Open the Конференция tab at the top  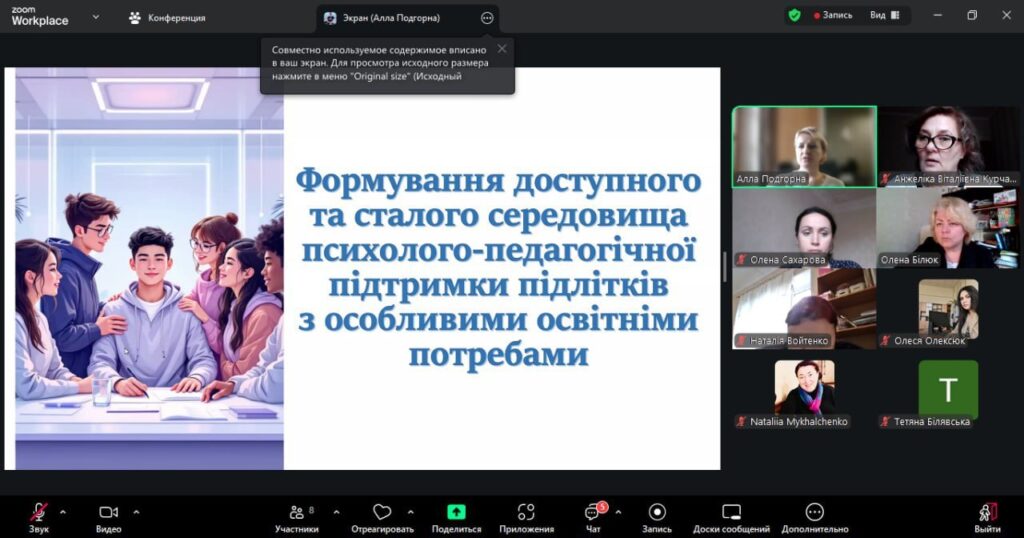(x=167, y=18)
